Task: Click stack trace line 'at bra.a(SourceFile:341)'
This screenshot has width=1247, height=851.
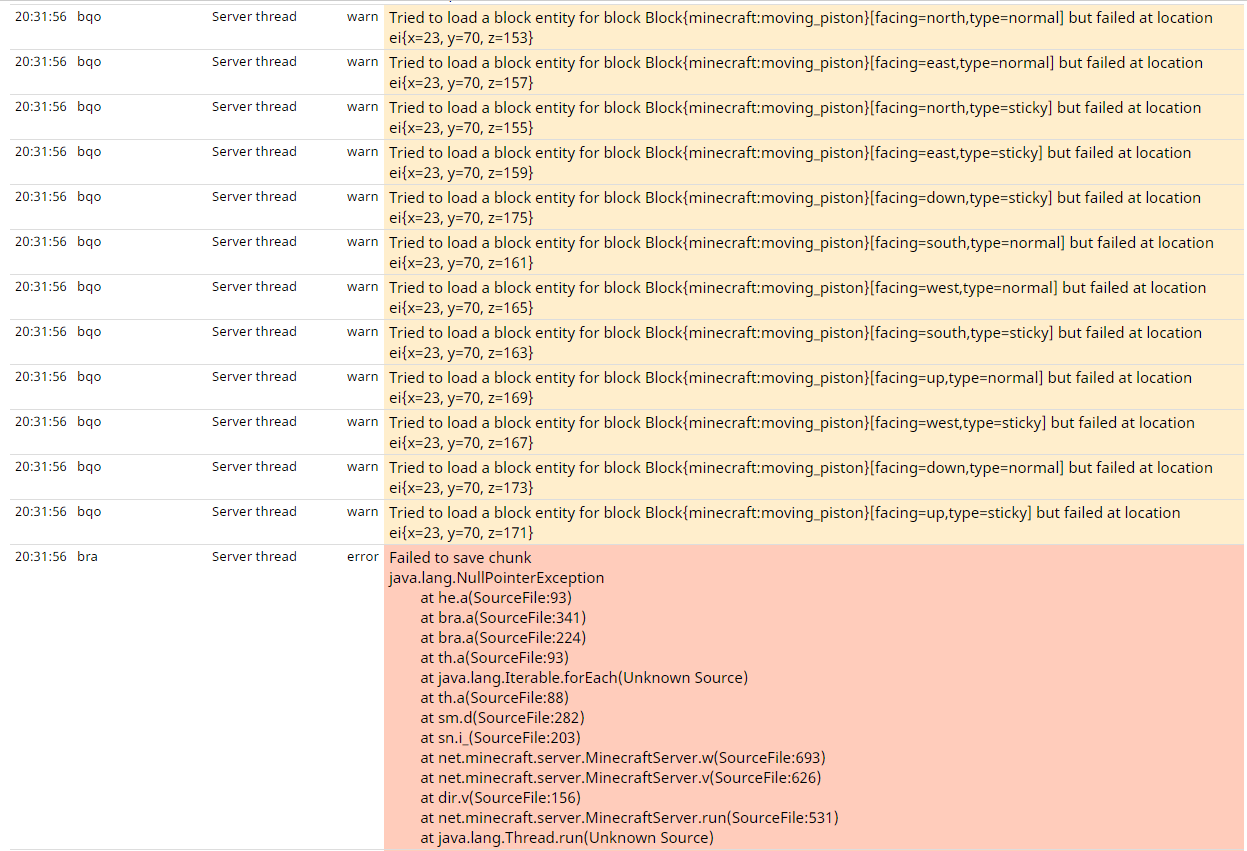Action: click(503, 618)
